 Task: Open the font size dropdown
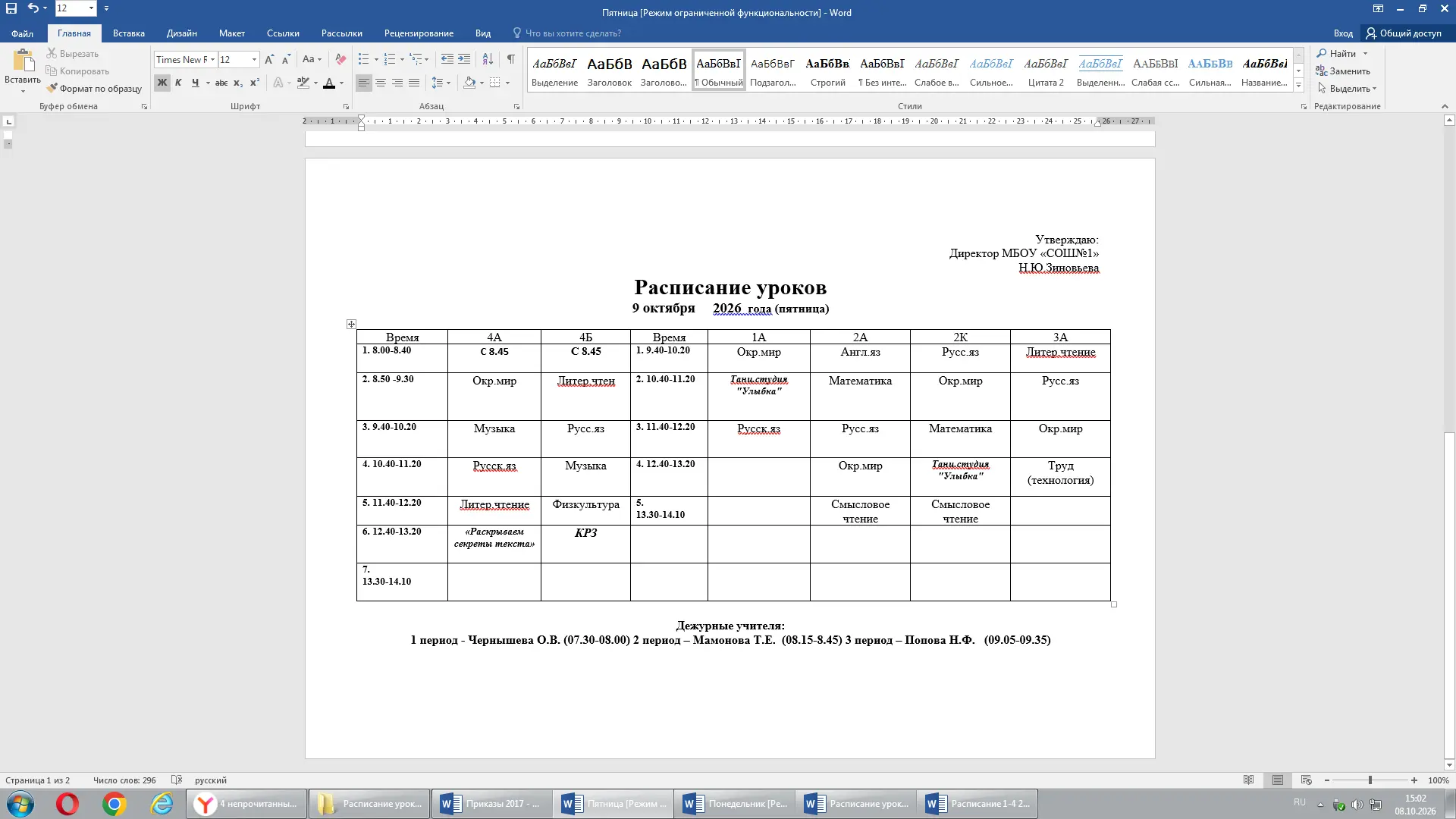click(x=254, y=59)
